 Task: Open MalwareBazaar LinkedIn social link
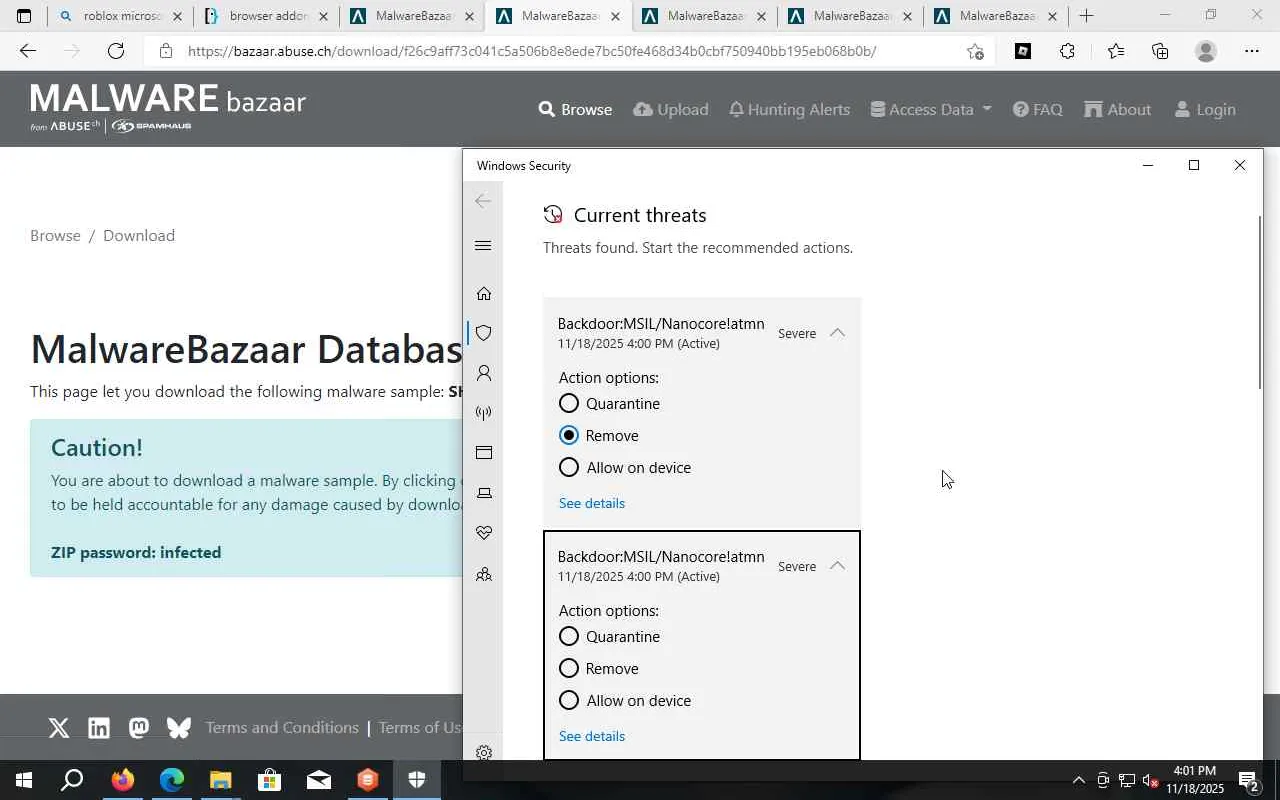coord(99,728)
